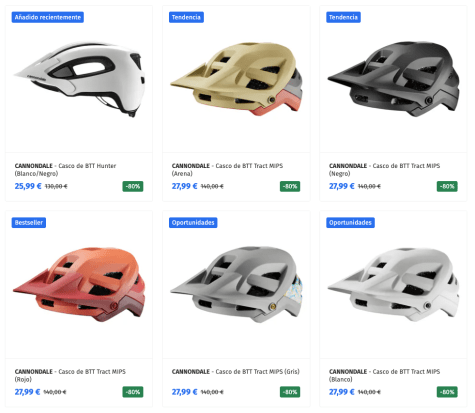Open the white Hunter helmet image
Image resolution: width=475 pixels, height=413 pixels.
[80, 79]
